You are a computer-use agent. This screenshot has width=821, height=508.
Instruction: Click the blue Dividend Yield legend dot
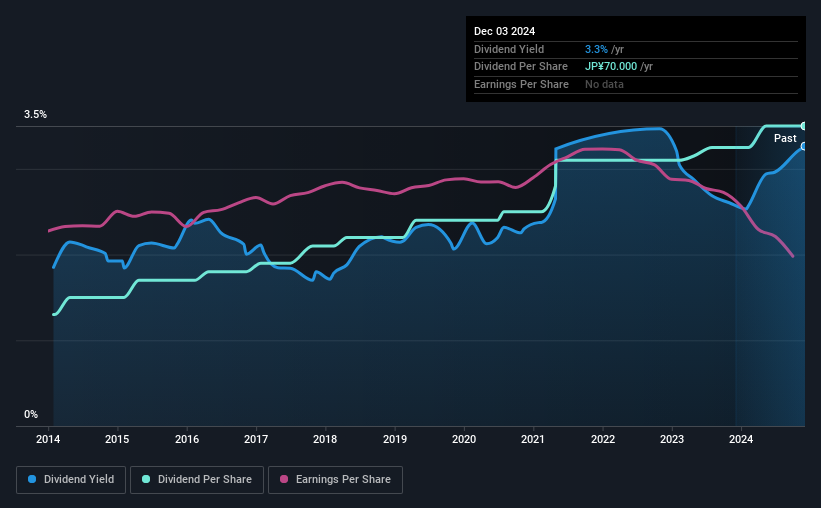32,479
